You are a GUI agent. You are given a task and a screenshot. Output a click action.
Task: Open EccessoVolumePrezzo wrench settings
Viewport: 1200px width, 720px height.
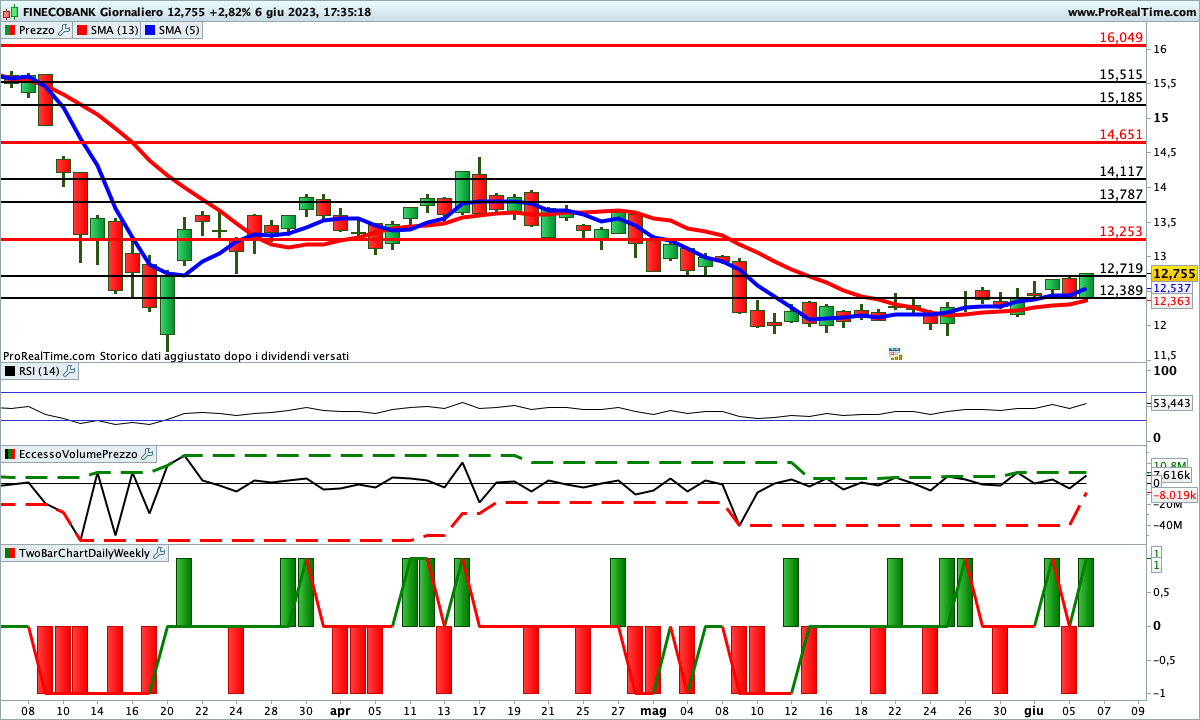tap(146, 454)
